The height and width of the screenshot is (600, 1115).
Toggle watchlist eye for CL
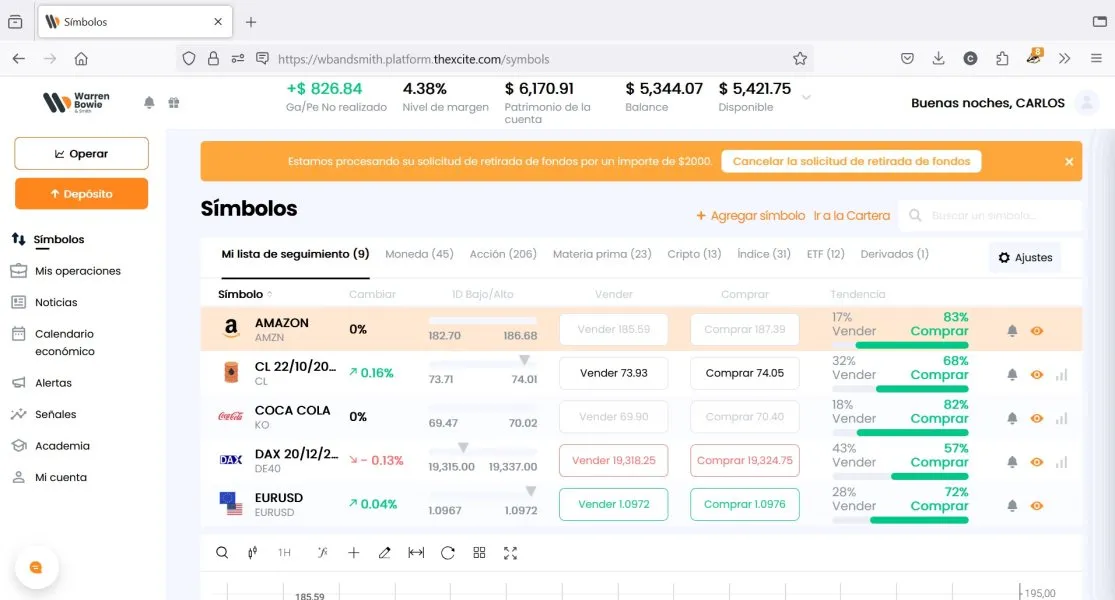coord(1037,375)
